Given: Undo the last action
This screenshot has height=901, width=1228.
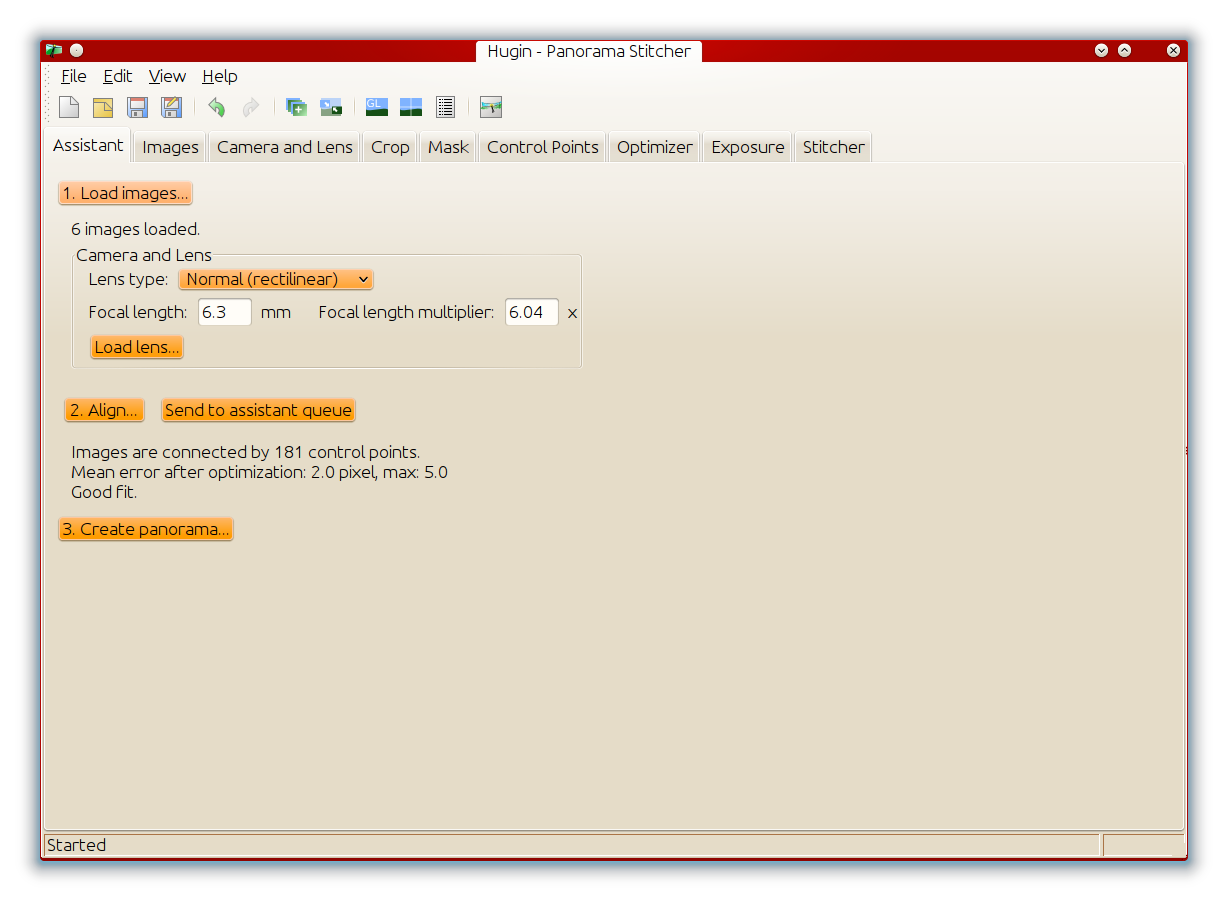Looking at the screenshot, I should tap(216, 107).
